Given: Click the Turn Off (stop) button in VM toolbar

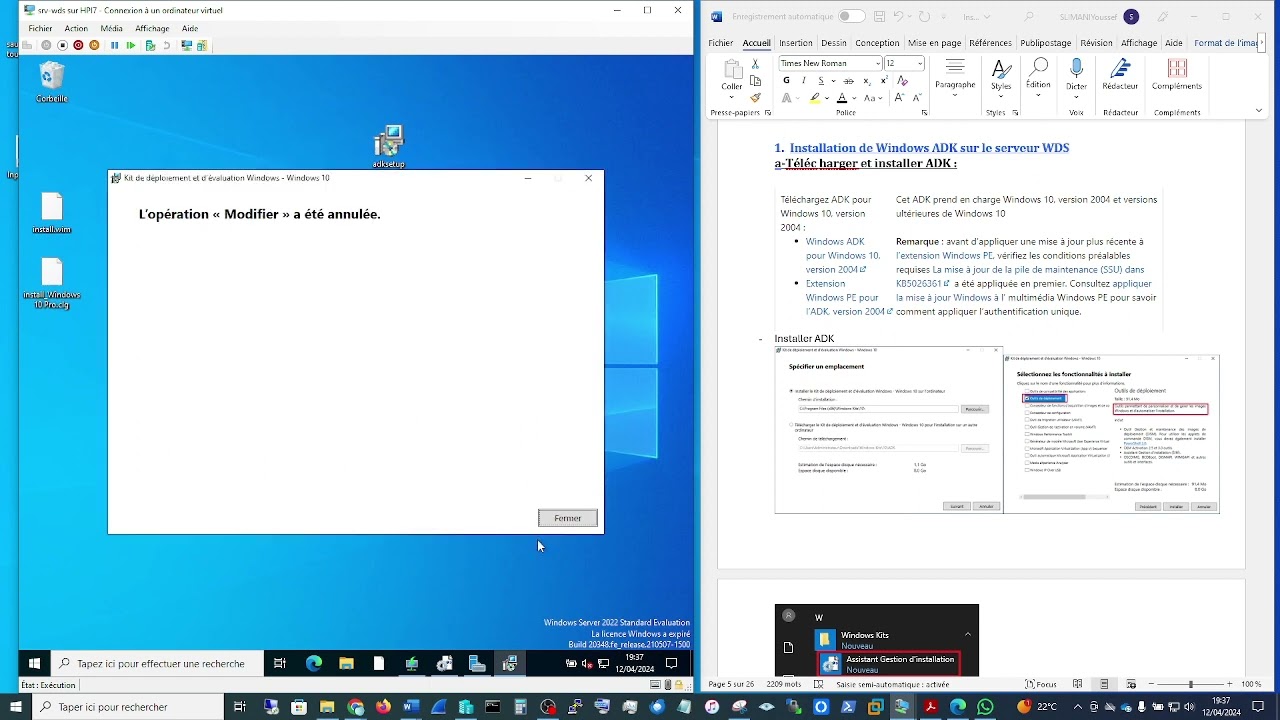Looking at the screenshot, I should pos(62,45).
